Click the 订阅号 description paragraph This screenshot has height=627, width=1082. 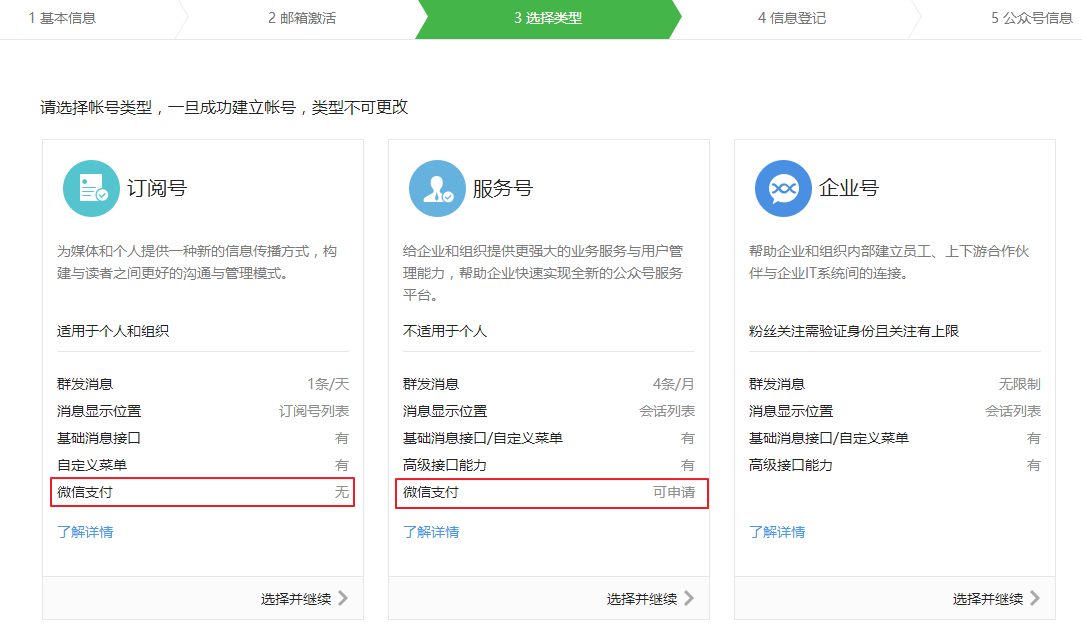[197, 262]
